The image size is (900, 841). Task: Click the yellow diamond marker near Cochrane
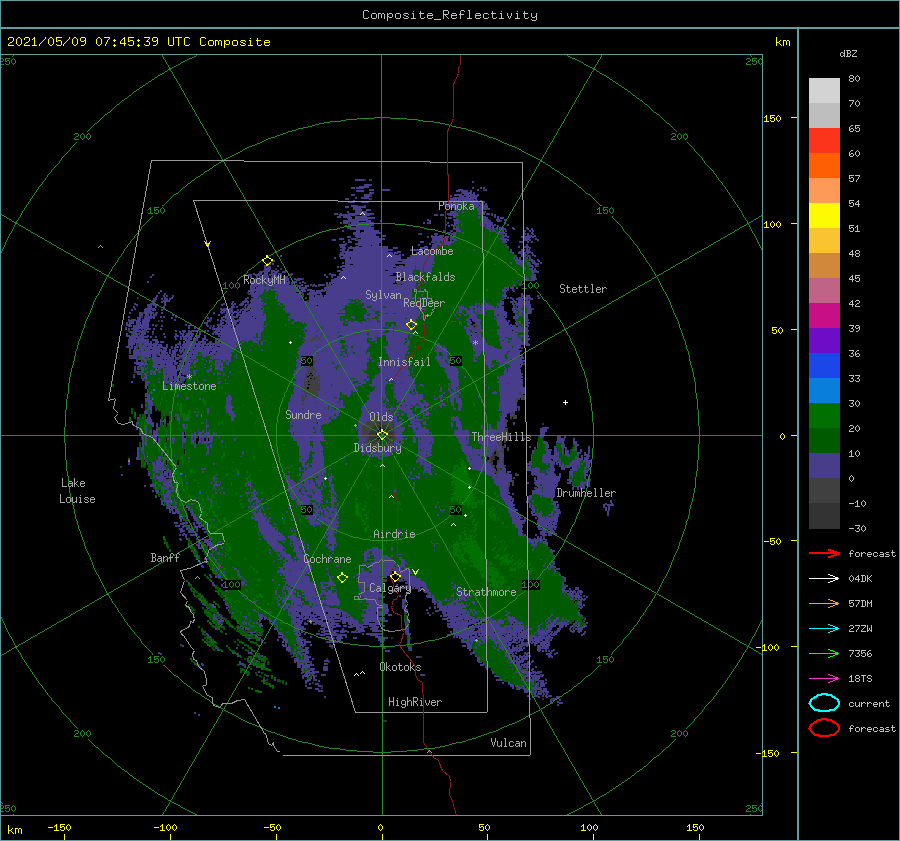point(343,577)
